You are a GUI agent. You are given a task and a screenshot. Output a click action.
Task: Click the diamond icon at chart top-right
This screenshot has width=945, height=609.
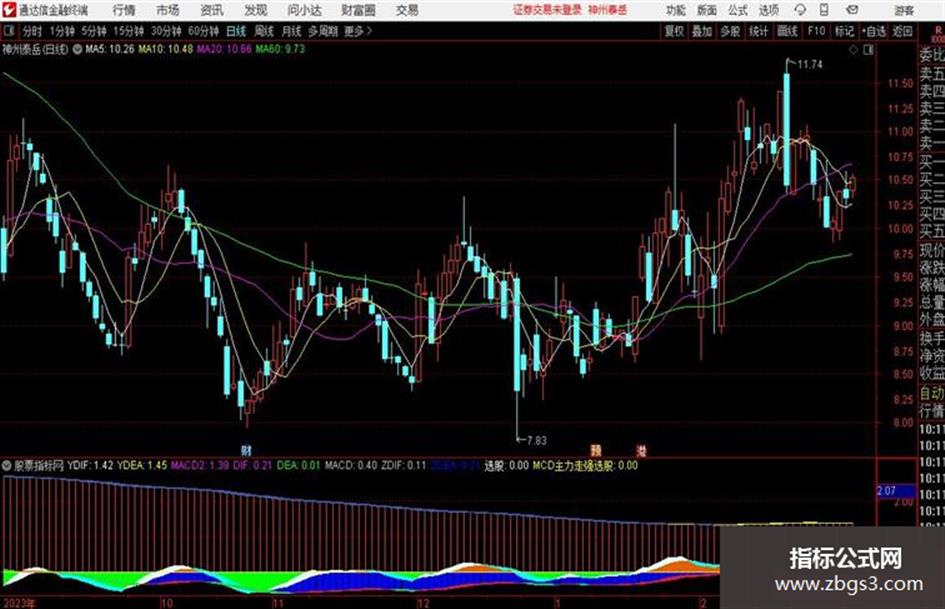click(853, 50)
